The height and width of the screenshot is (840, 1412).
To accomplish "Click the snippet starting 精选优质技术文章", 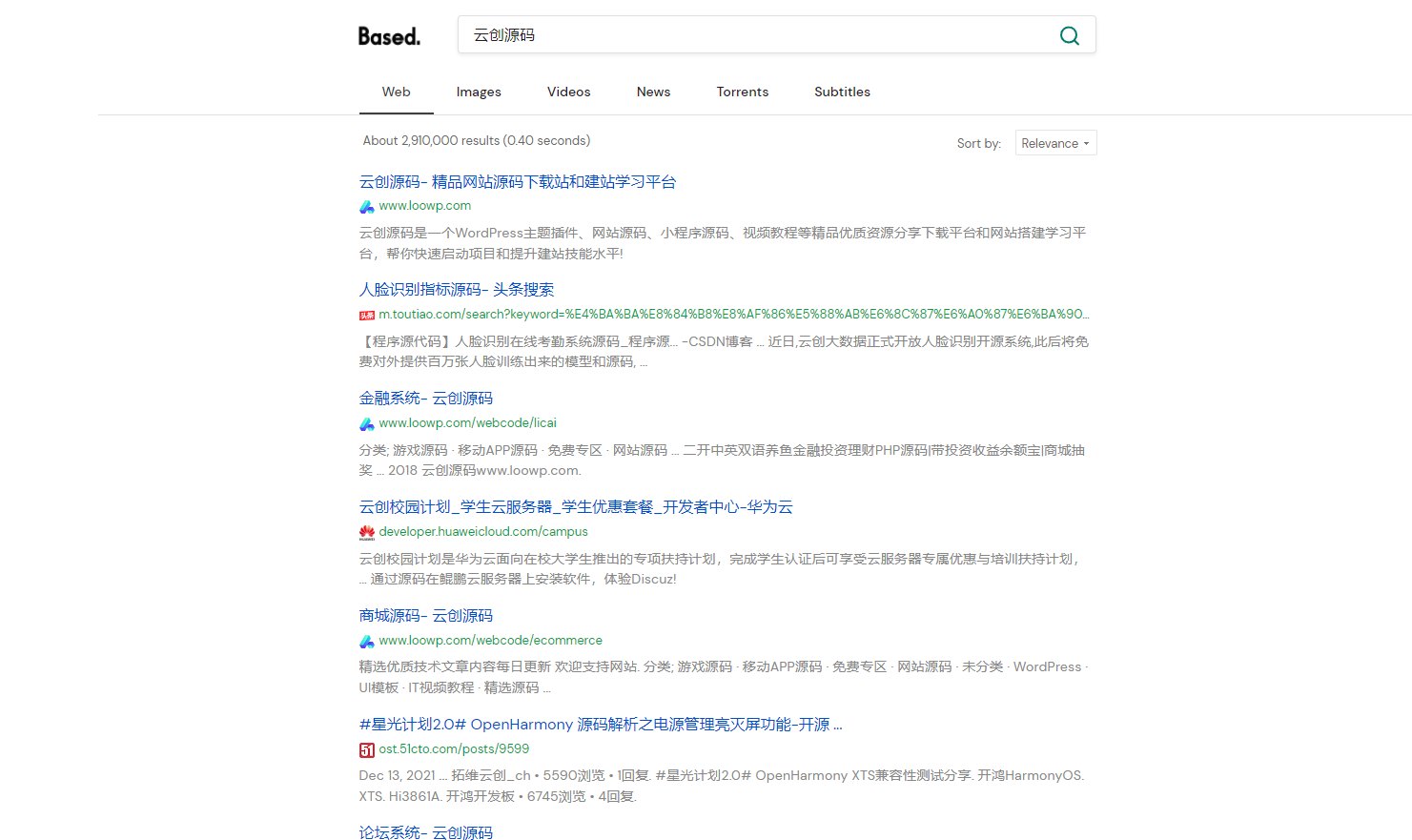I will pyautogui.click(x=724, y=677).
